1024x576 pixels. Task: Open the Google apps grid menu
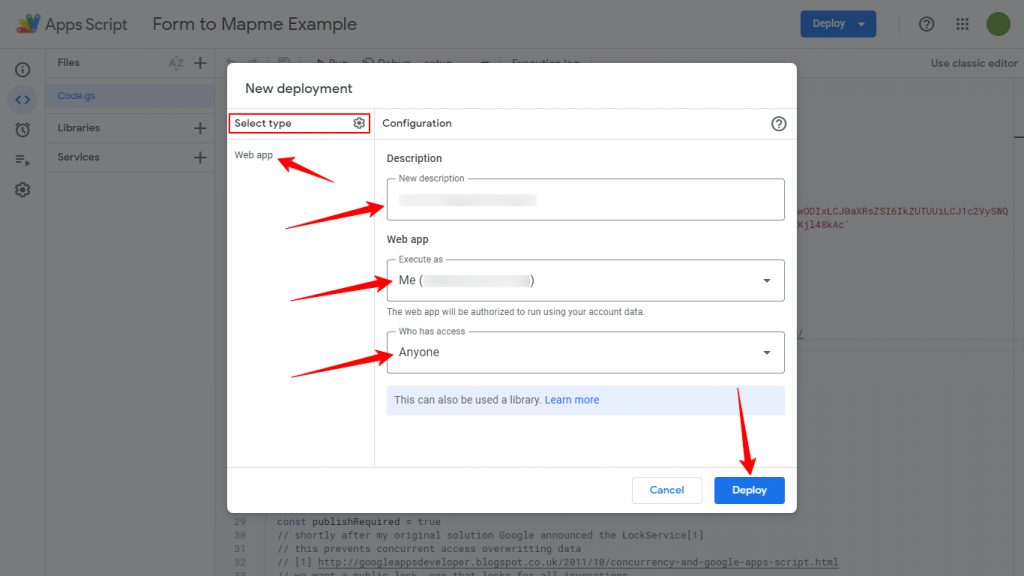point(962,23)
